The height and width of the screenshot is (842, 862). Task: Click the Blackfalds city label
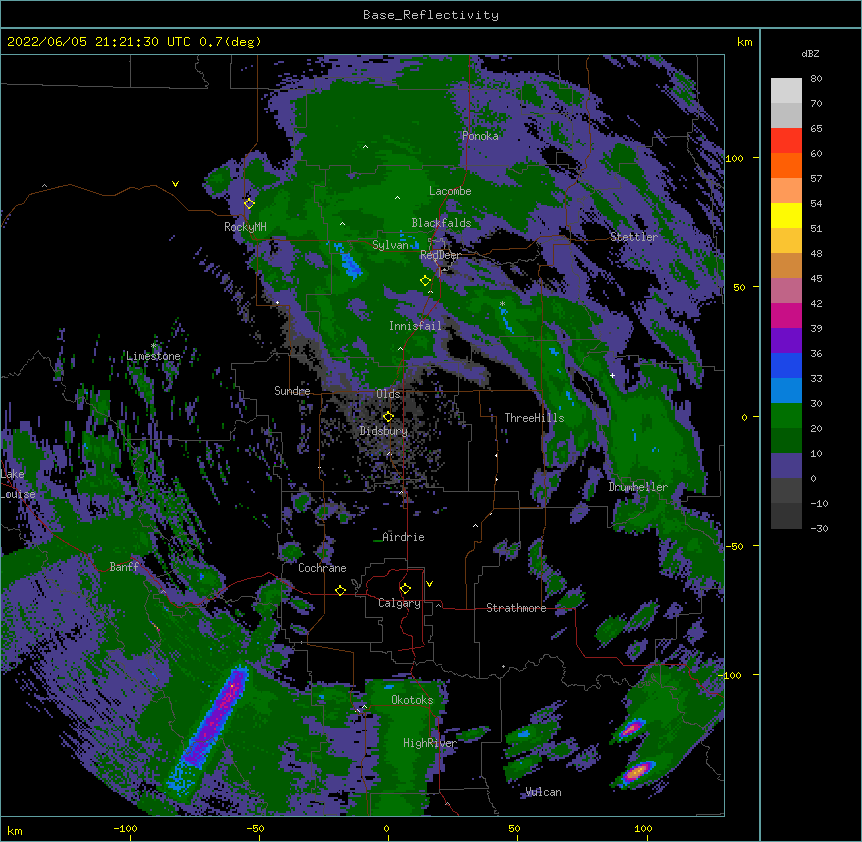441,223
